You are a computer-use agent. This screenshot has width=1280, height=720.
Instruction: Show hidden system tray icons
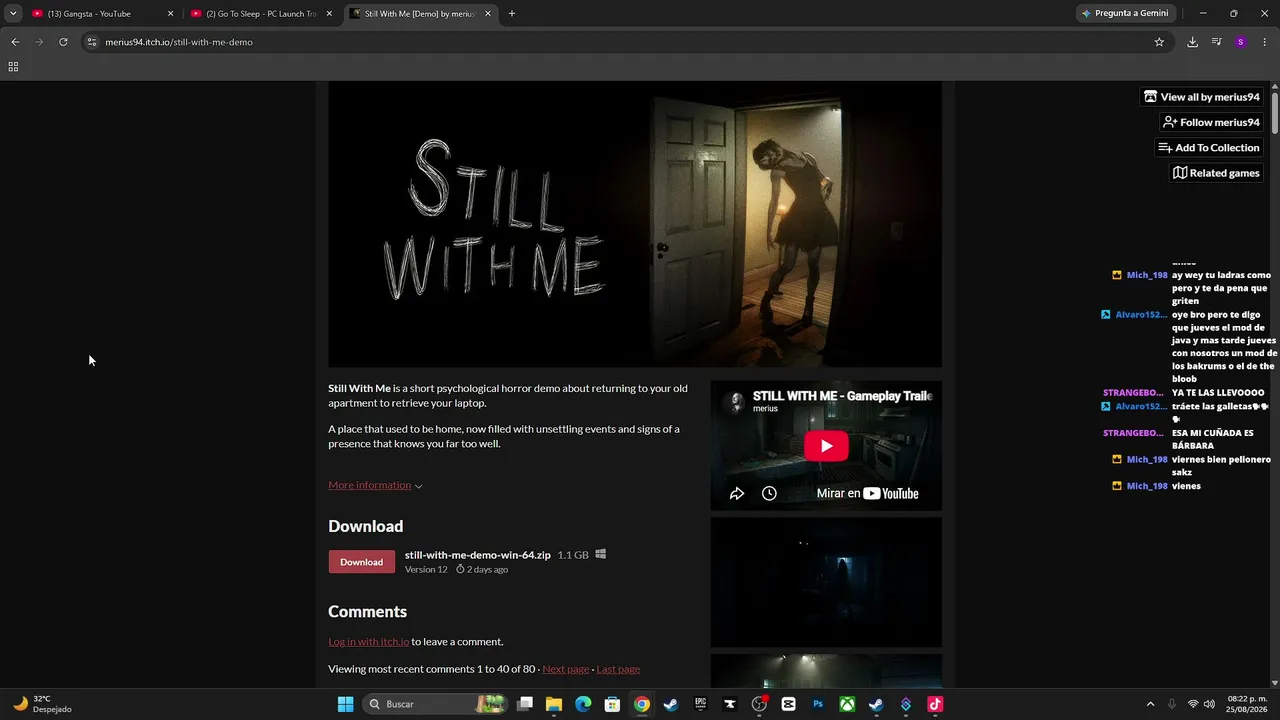tap(1150, 704)
